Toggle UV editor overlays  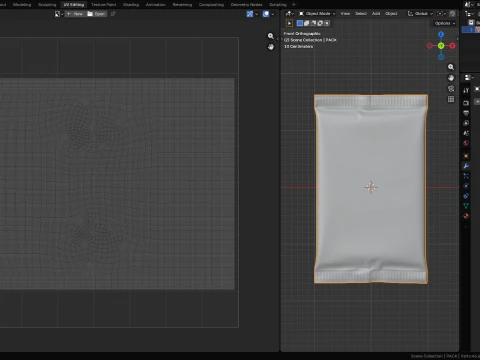click(x=266, y=14)
